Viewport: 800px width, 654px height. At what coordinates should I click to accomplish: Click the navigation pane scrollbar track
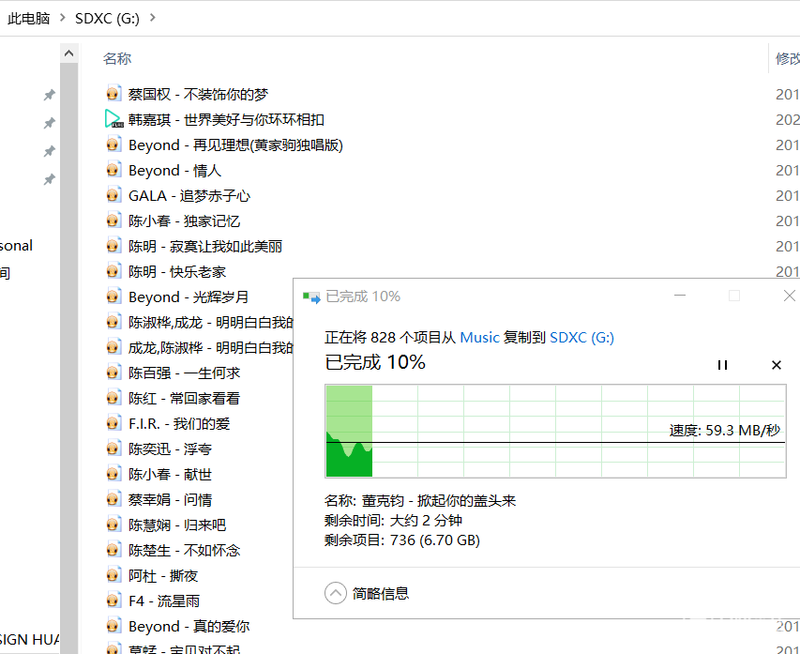[69, 357]
